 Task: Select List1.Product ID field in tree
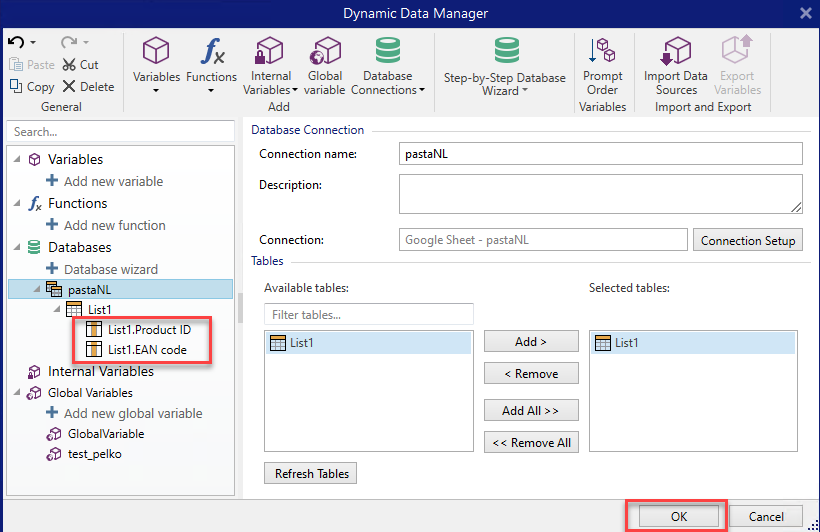tap(148, 329)
